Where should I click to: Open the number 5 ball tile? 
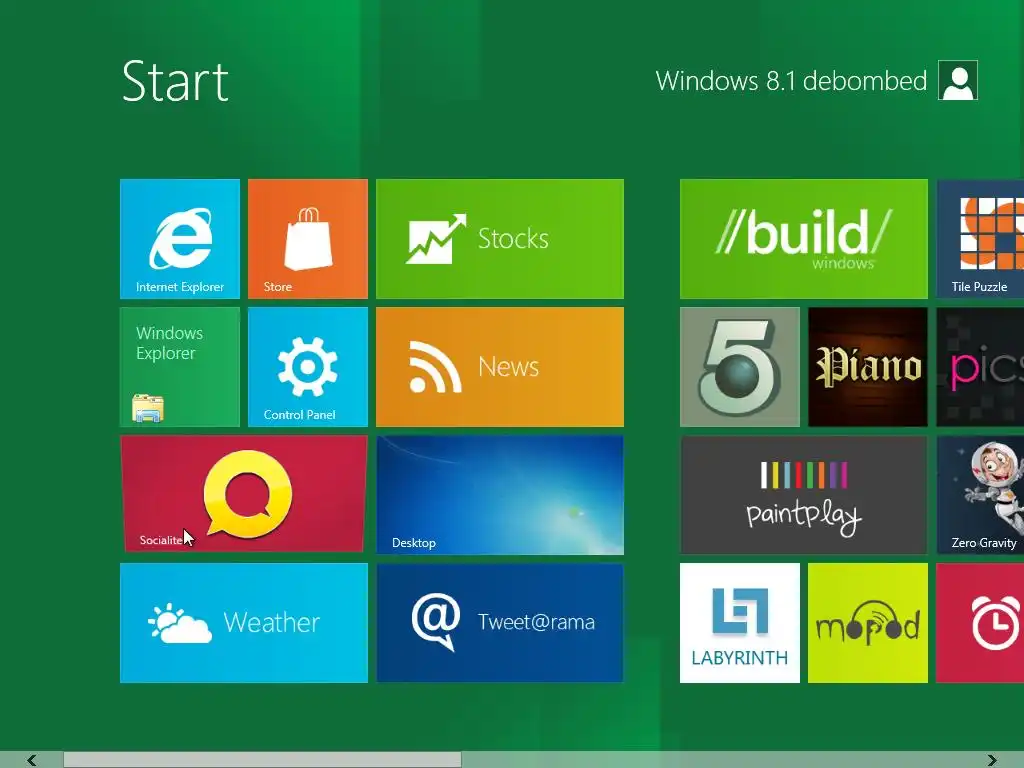[739, 367]
